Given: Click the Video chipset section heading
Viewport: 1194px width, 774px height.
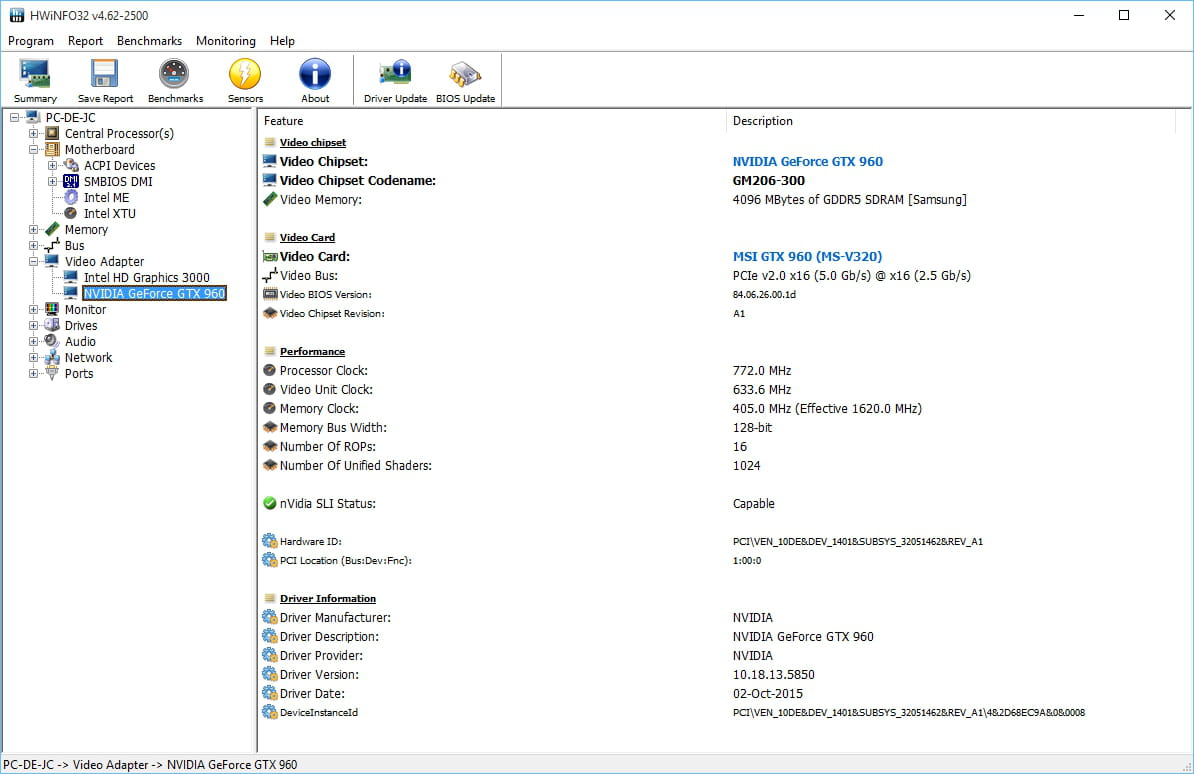Looking at the screenshot, I should (x=312, y=142).
